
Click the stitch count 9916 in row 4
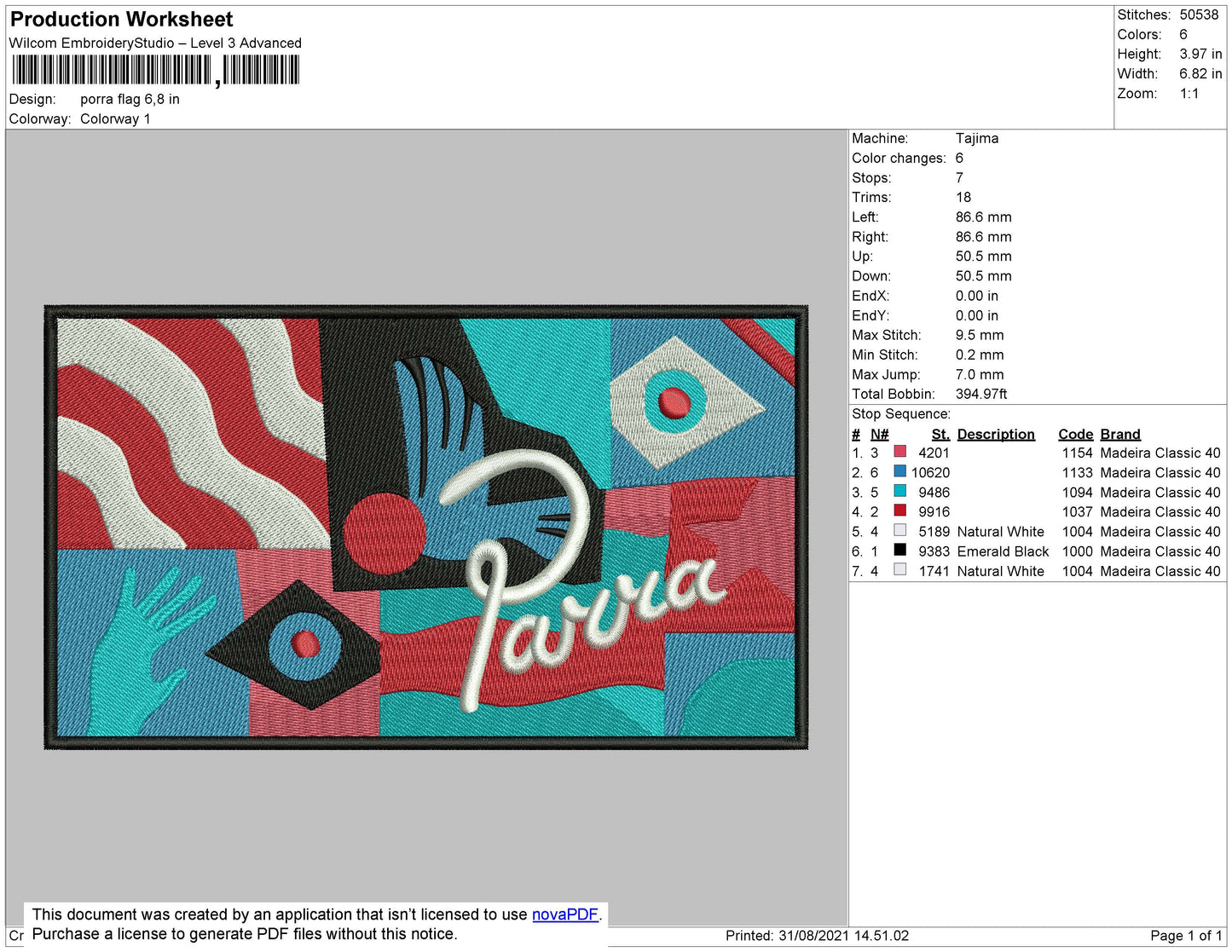point(934,511)
